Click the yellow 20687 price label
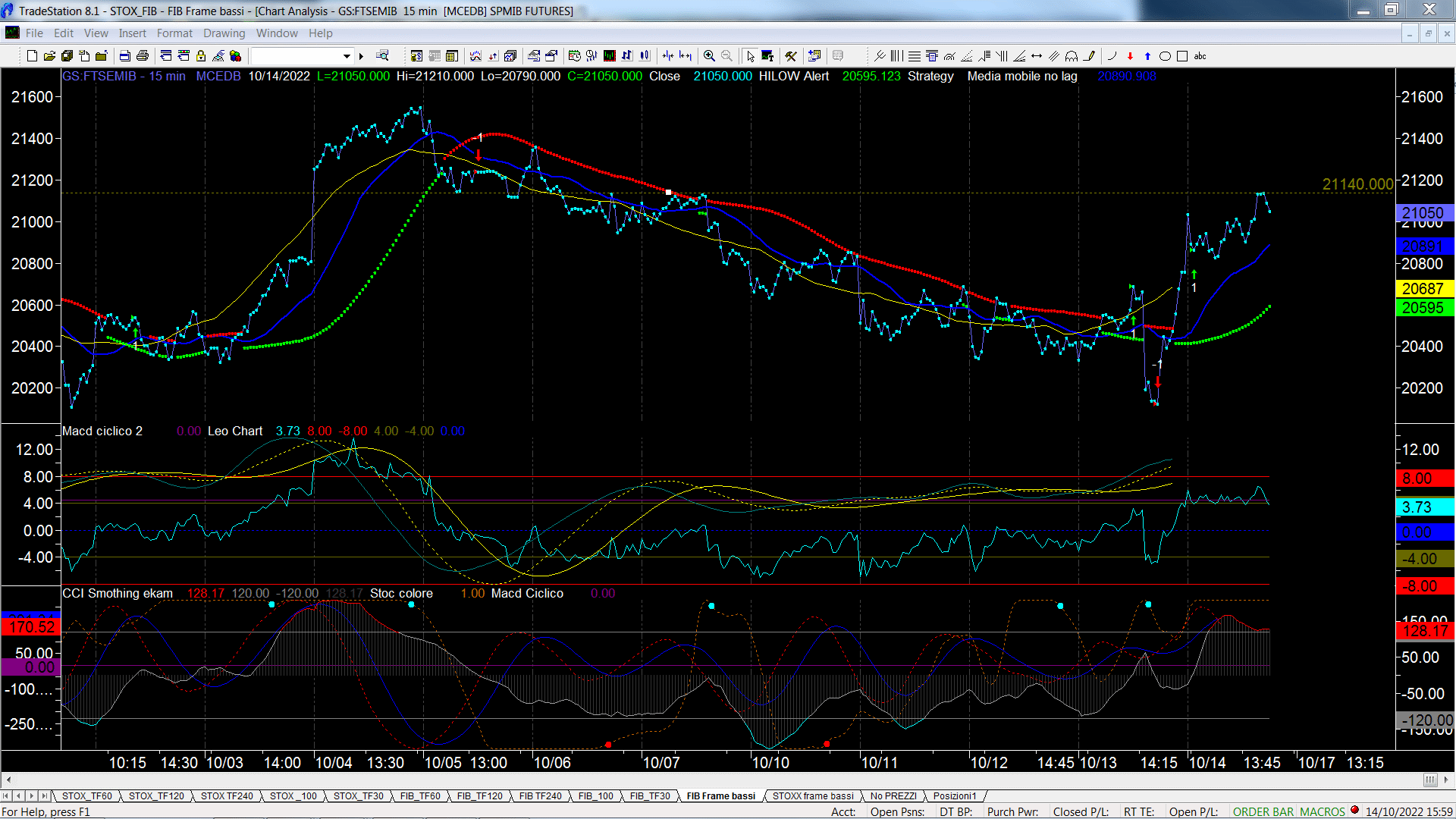 click(1425, 289)
